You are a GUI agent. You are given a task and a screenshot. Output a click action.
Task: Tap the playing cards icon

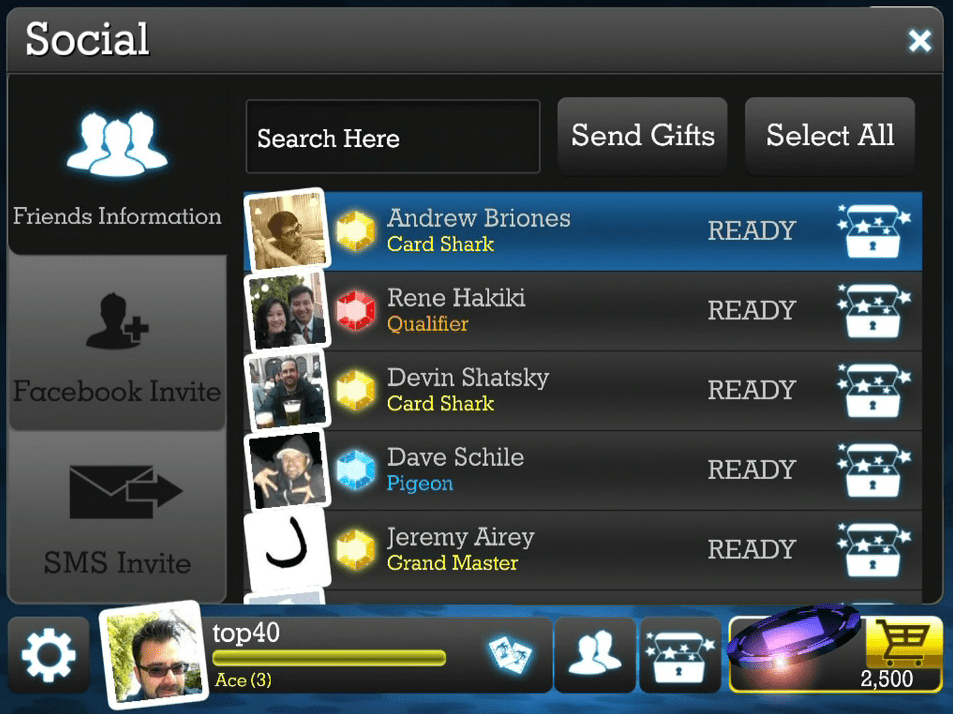click(511, 654)
